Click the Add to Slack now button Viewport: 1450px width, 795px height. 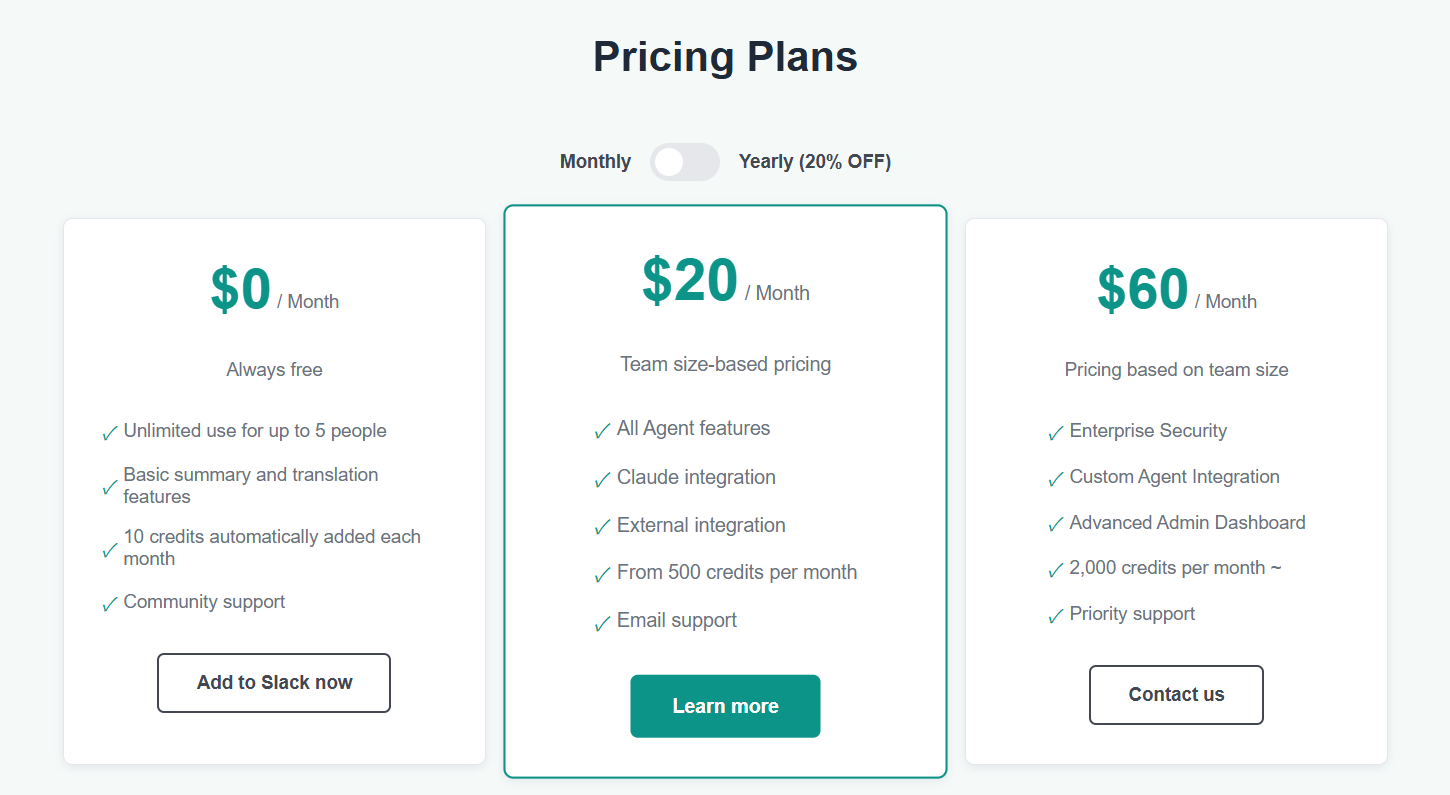274,683
